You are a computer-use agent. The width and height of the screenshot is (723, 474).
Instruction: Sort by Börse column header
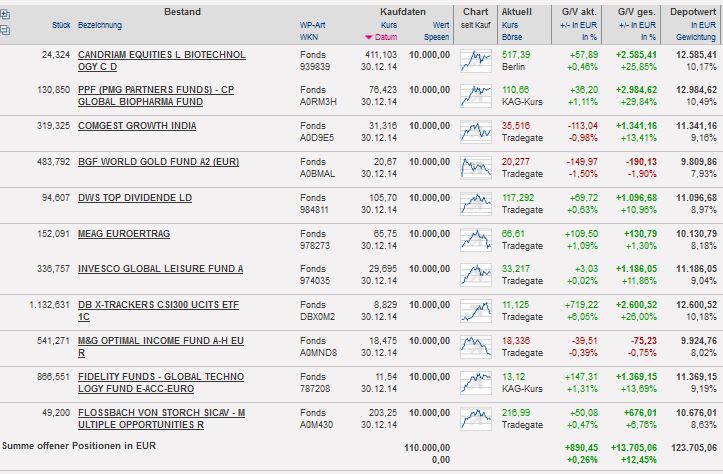pyautogui.click(x=511, y=36)
